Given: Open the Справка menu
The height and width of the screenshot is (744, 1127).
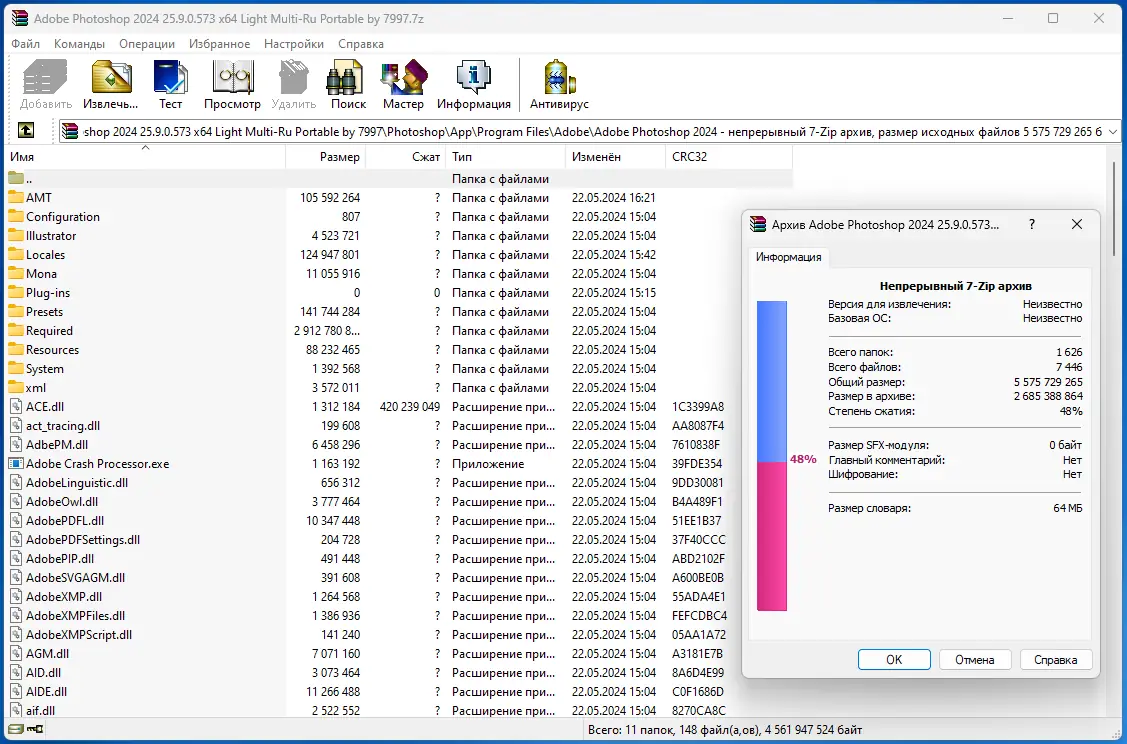Looking at the screenshot, I should pyautogui.click(x=360, y=44).
